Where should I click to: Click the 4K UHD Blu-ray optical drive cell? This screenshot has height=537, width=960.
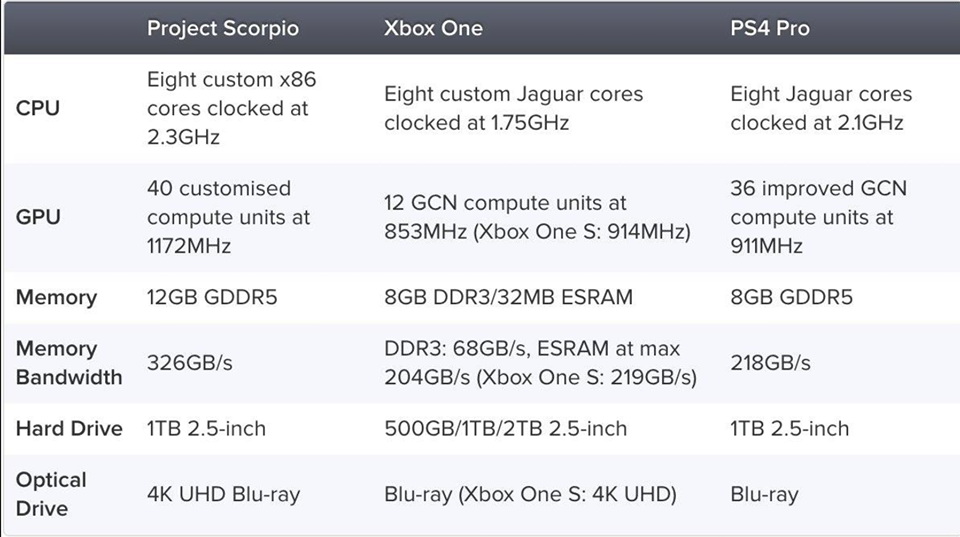(223, 494)
